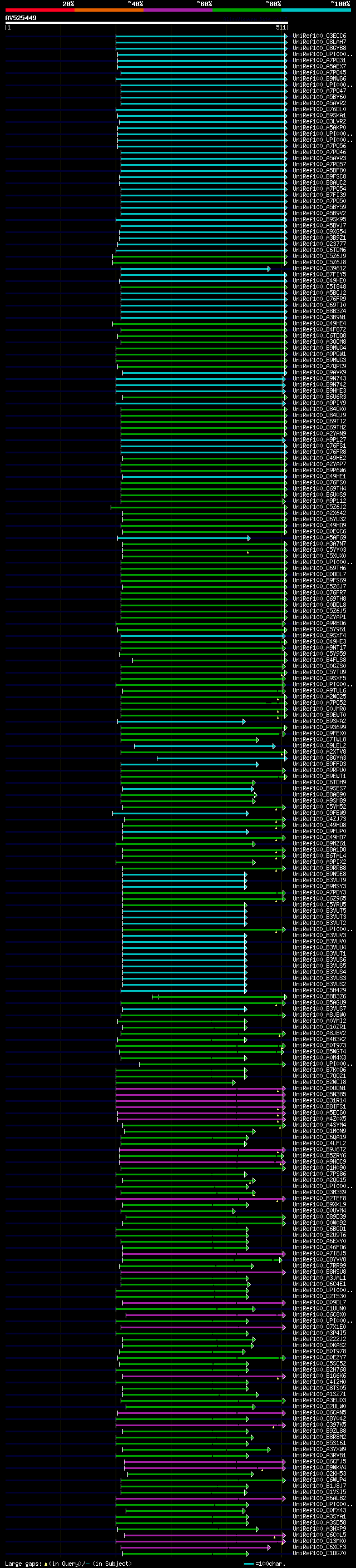356x1568 pixels.
Task: Open hit UniRef100_Q8LAH7
Action: (x=319, y=42)
